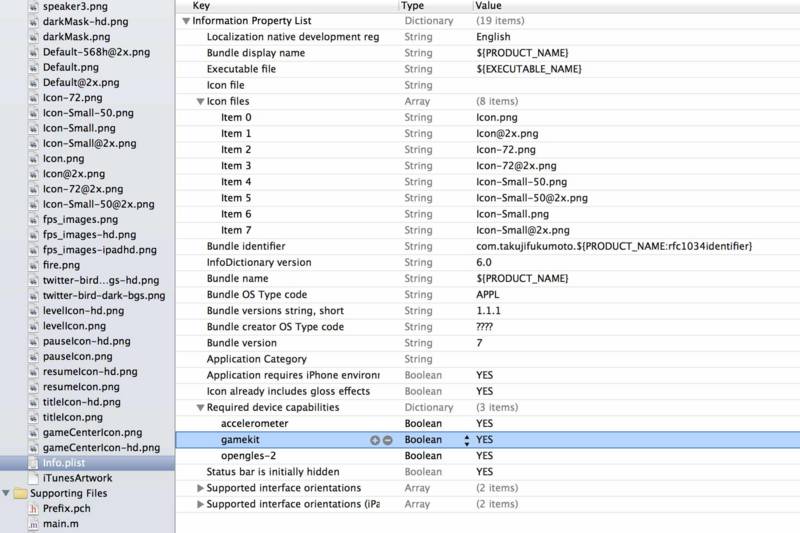Click the Type column header

(413, 6)
